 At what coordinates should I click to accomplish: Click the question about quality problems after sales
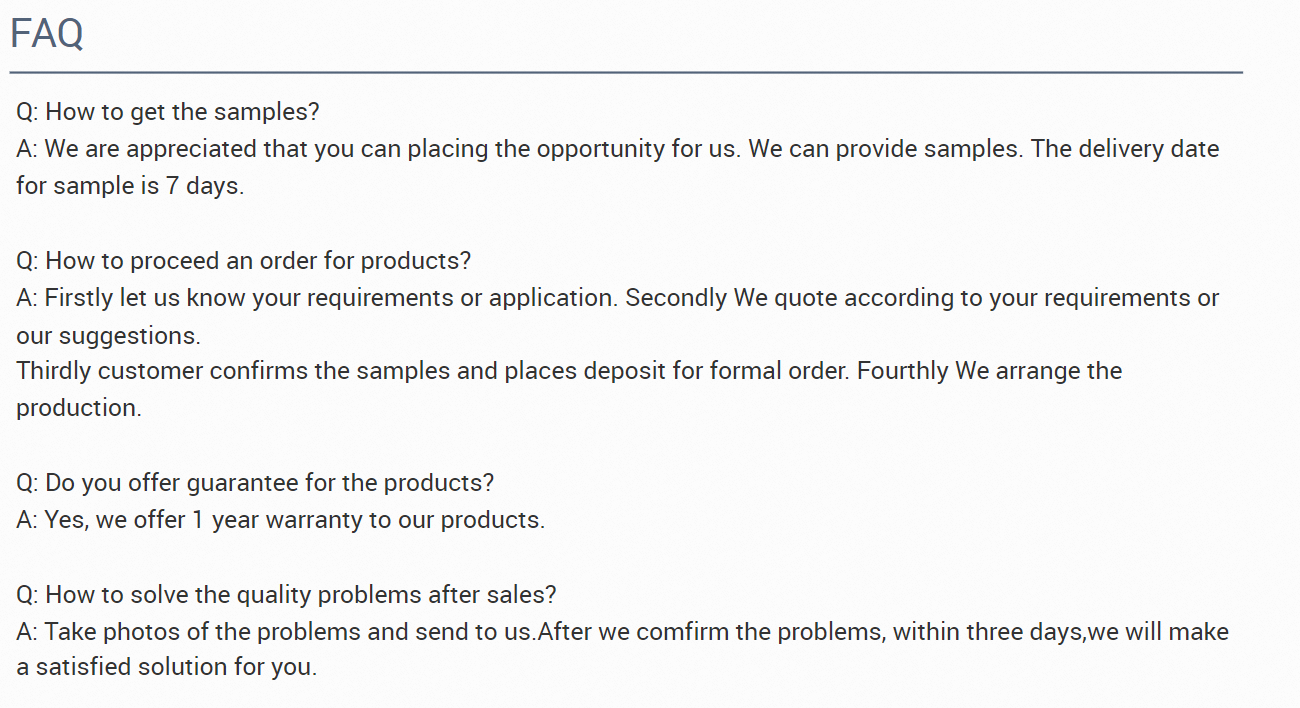click(x=286, y=595)
